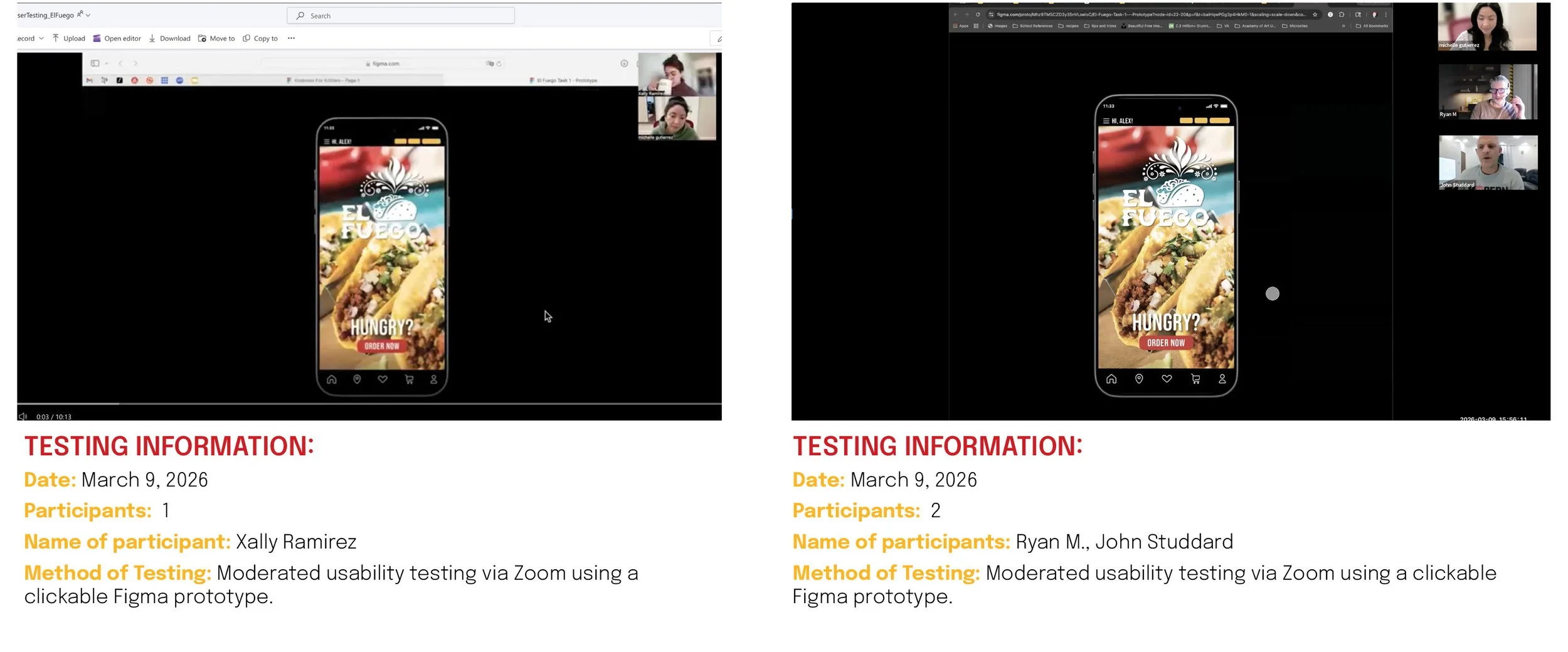The height and width of the screenshot is (652, 1568).
Task: Click Upload in the left window toolbar
Action: 68,38
